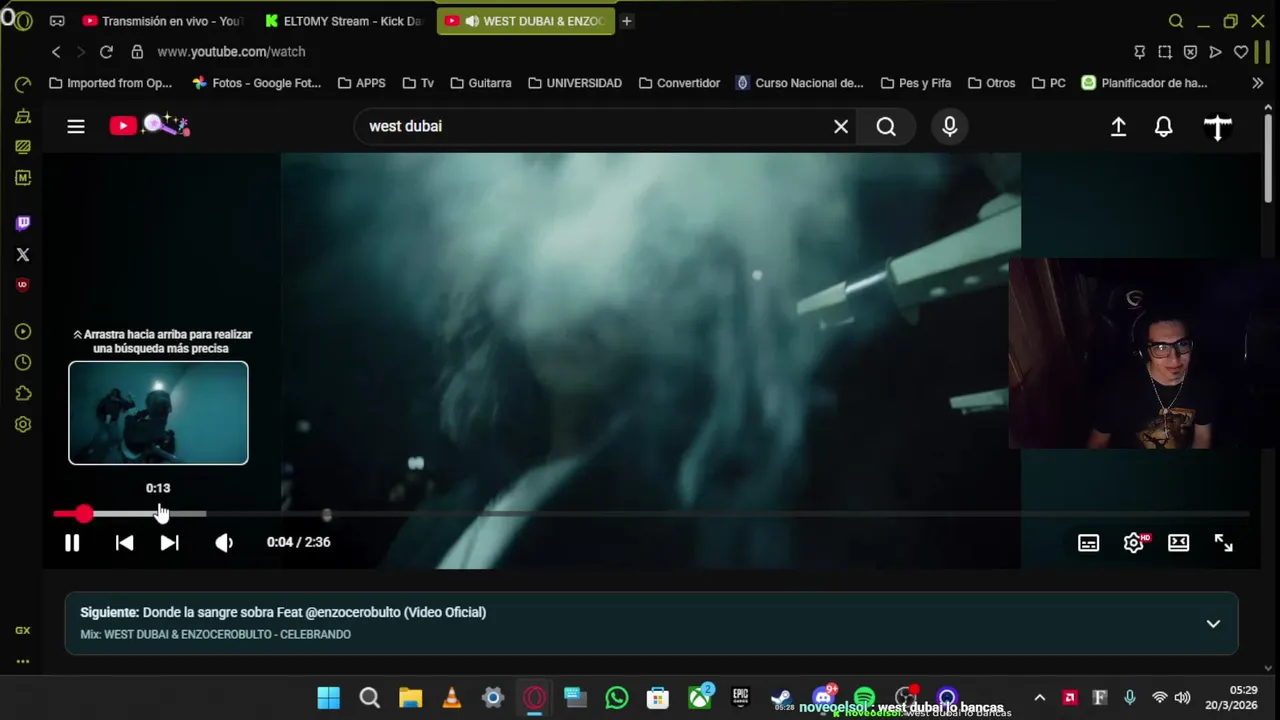
Task: Open sidebar three-dots more options
Action: [x=23, y=661]
